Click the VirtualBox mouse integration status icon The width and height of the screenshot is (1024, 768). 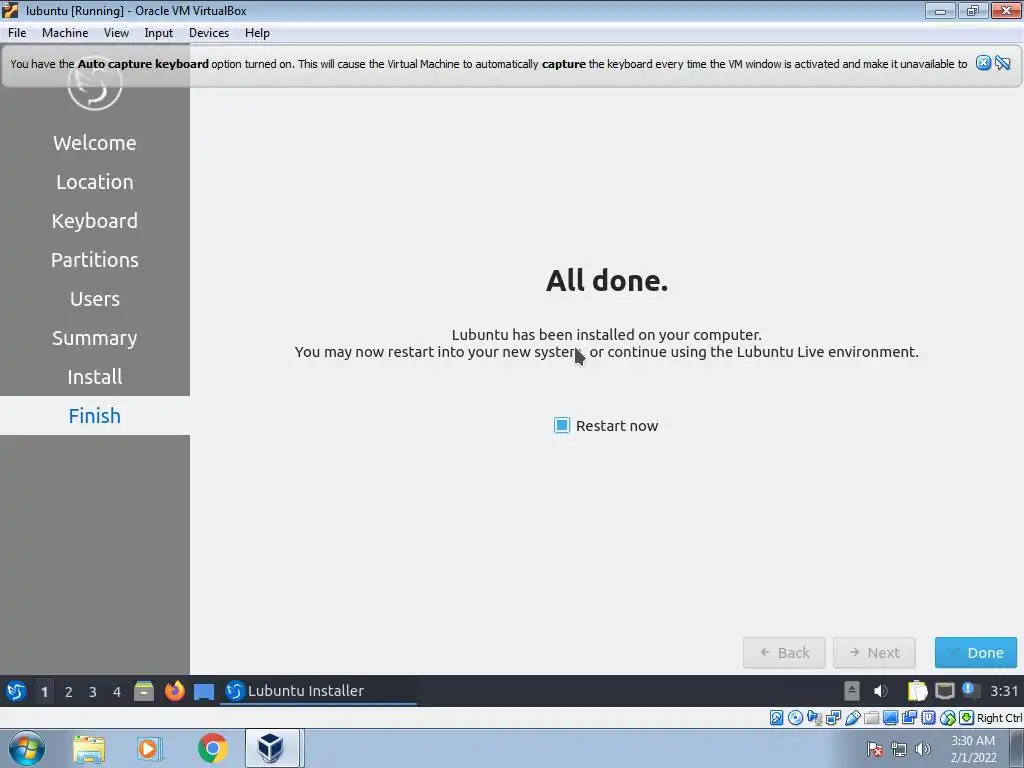tap(948, 718)
